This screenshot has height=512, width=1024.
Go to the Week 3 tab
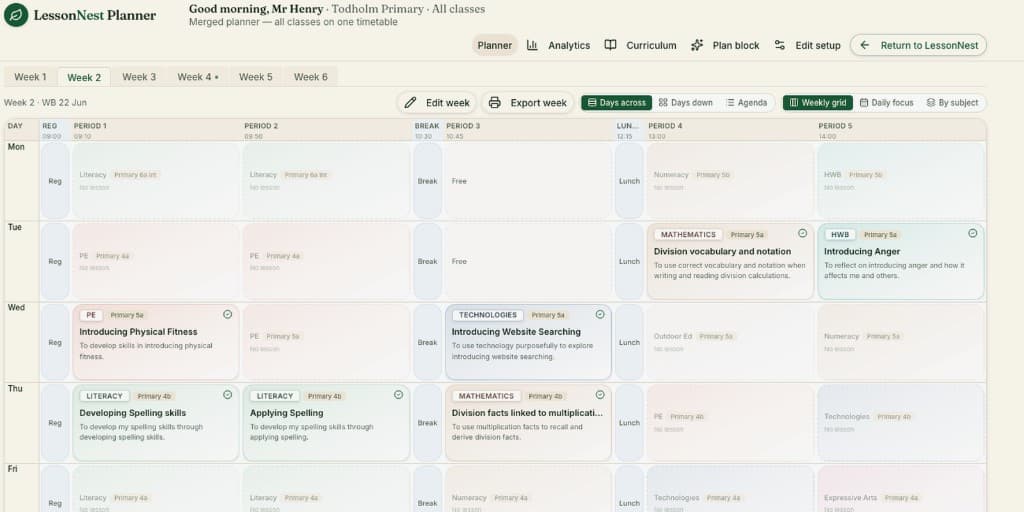coord(139,76)
